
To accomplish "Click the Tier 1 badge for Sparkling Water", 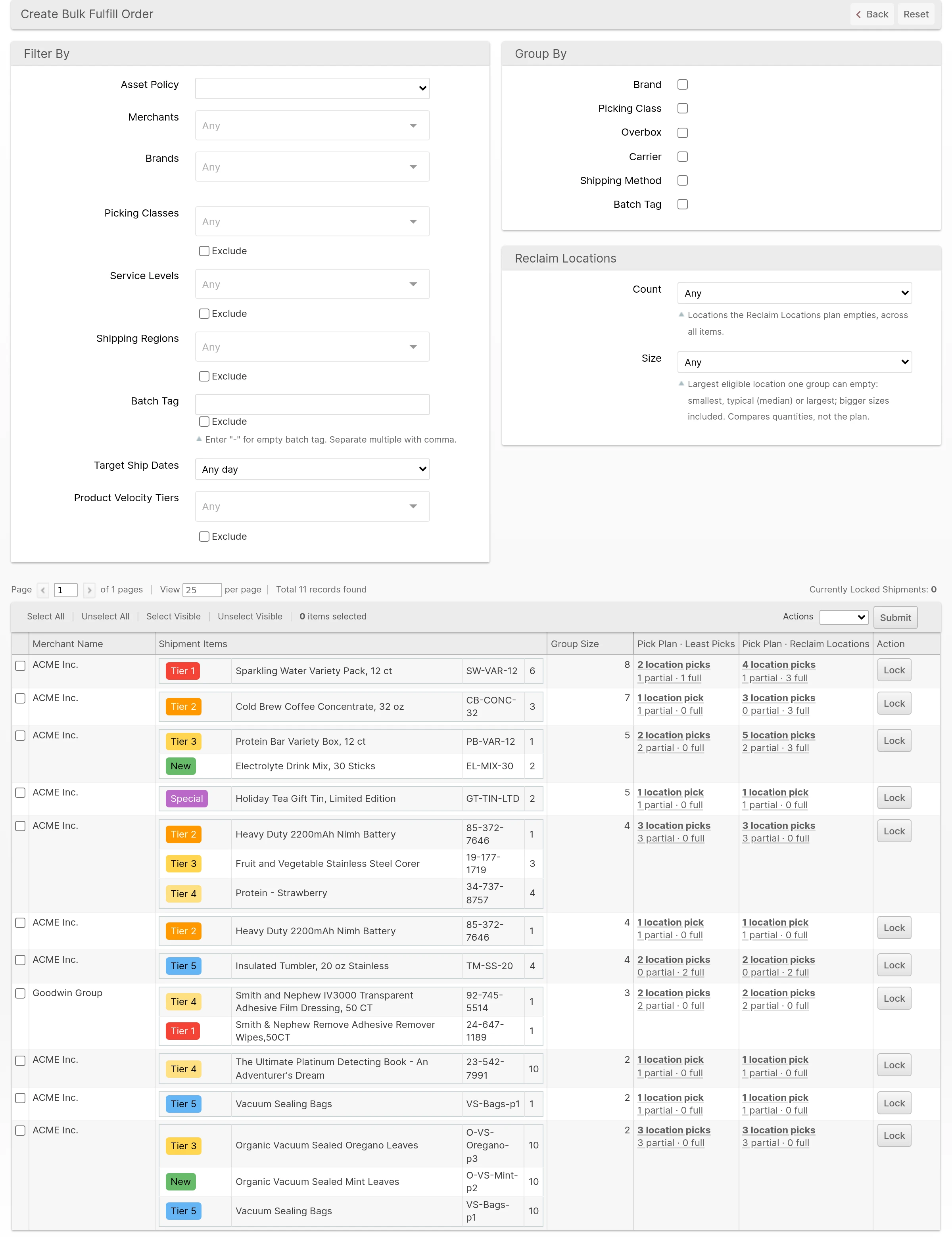I will (x=183, y=671).
